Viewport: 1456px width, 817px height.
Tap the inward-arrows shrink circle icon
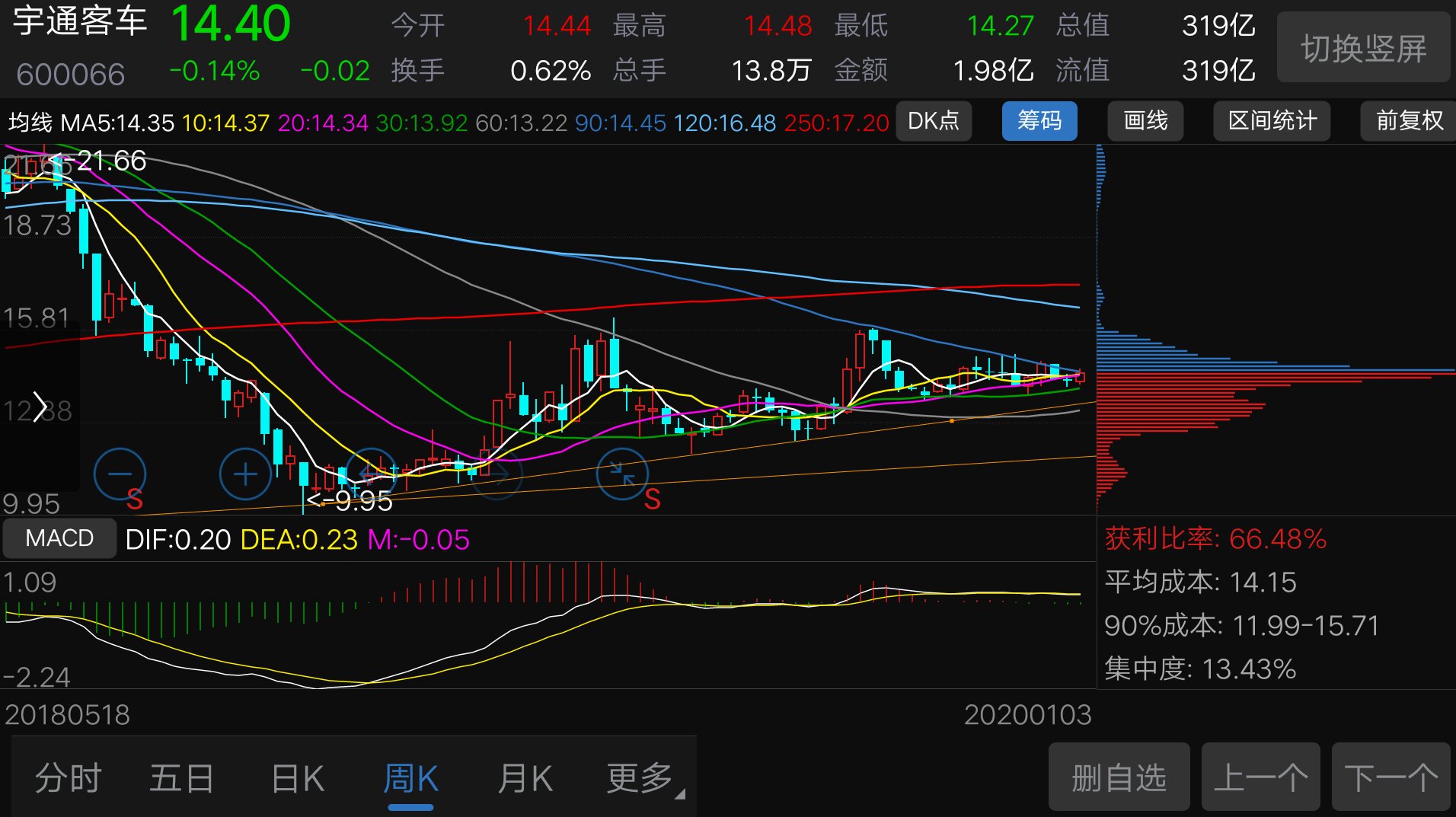point(622,474)
